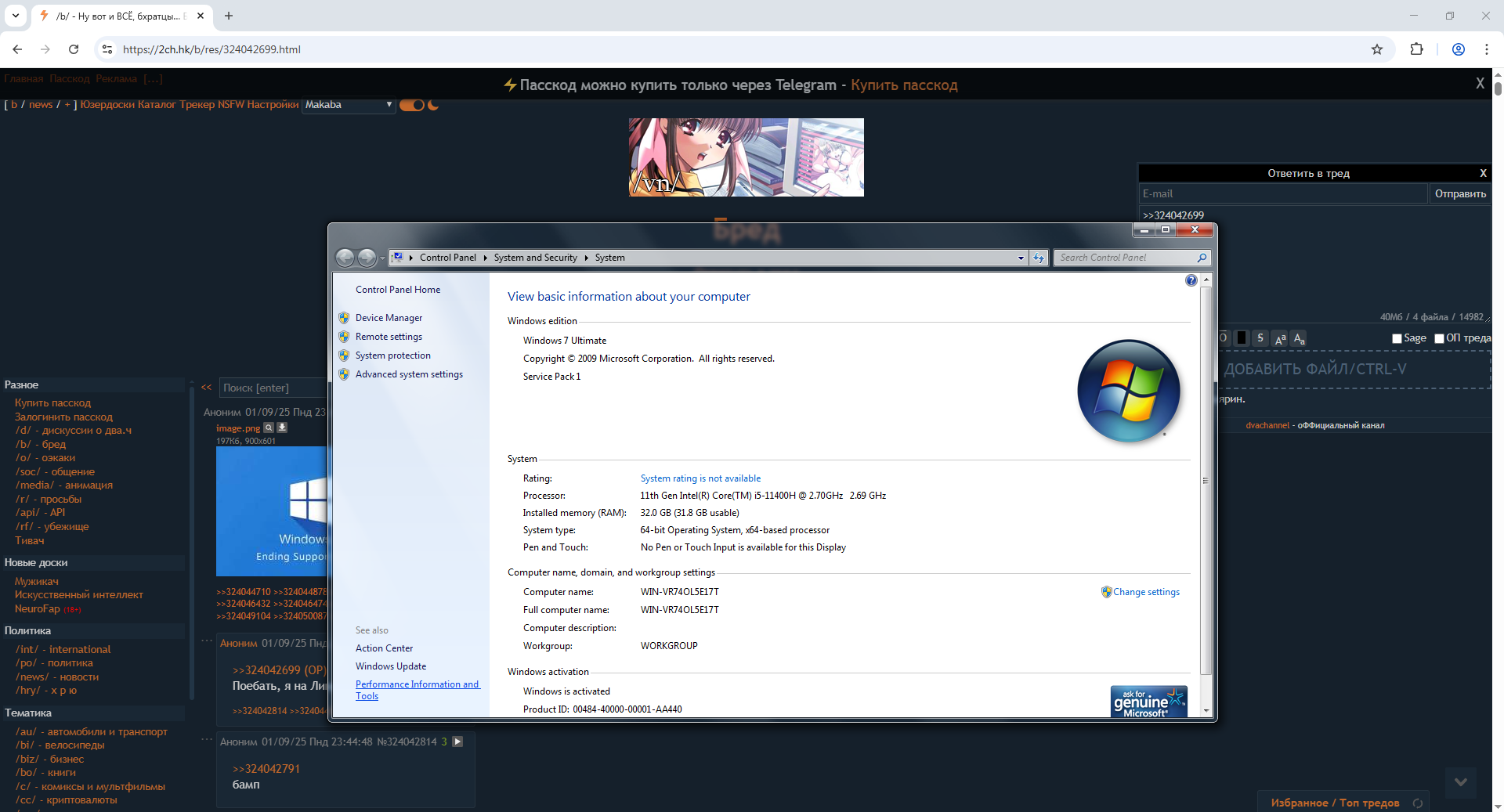This screenshot has width=1504, height=812.
Task: Click the refresh icon in Control Panel address bar
Action: 1039,258
